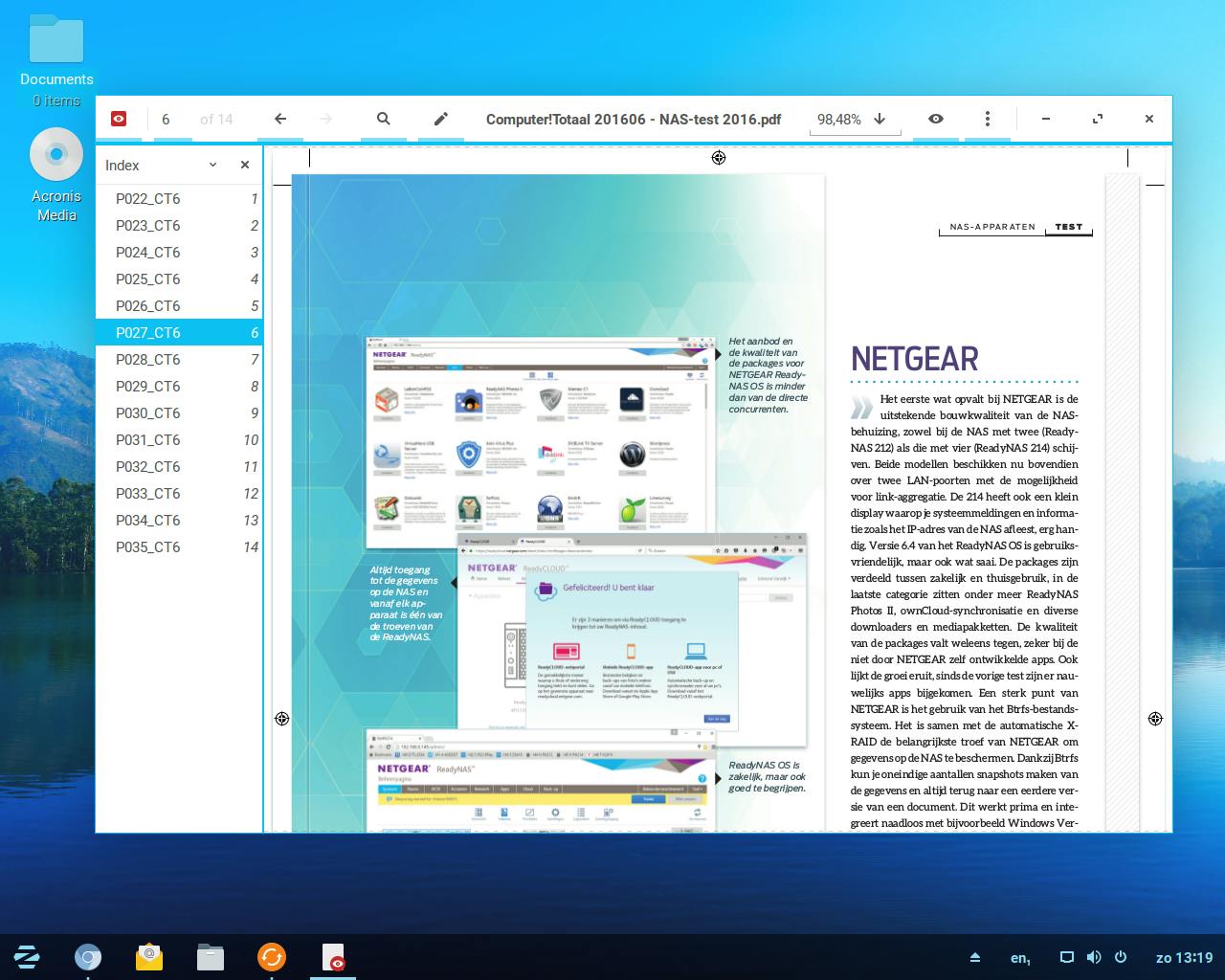The image size is (1225, 980).
Task: Click the red PDF viewer app icon
Action: tap(119, 119)
